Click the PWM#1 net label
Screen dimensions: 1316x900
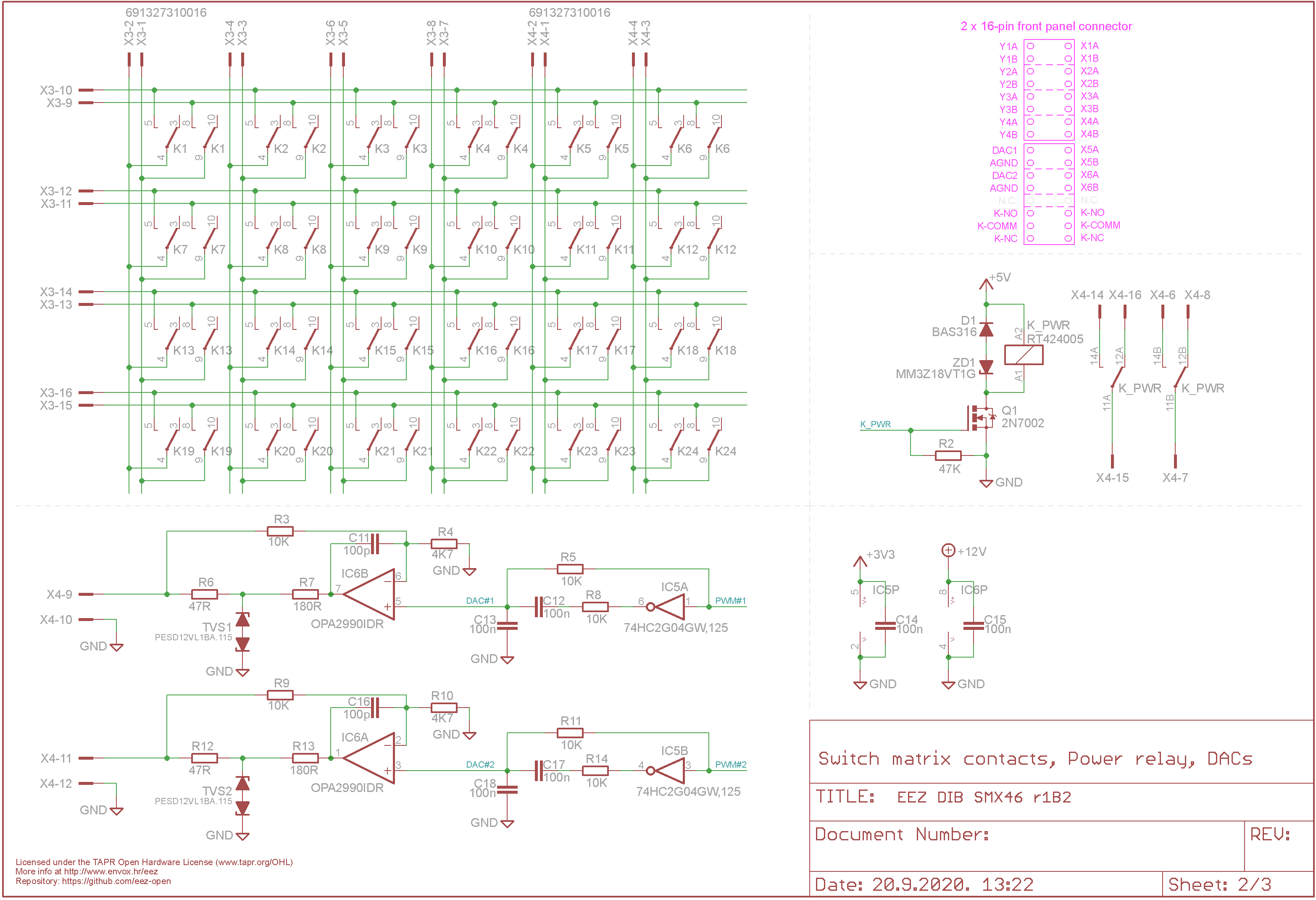pos(731,600)
